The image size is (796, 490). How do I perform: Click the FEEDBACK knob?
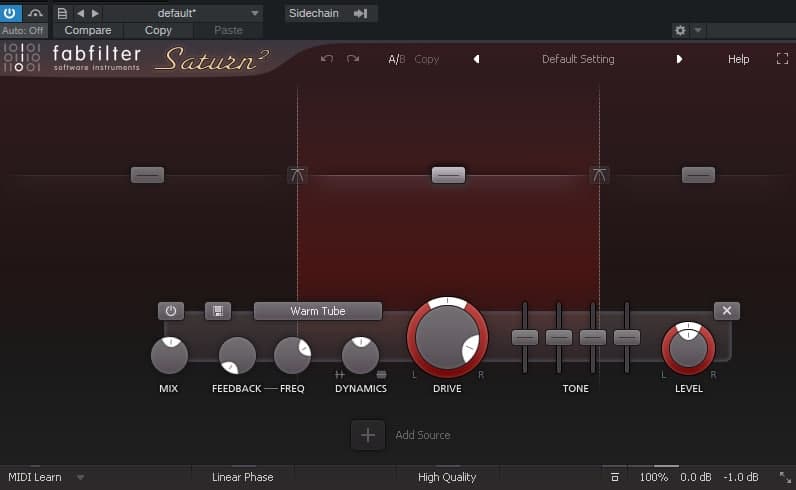pos(237,355)
